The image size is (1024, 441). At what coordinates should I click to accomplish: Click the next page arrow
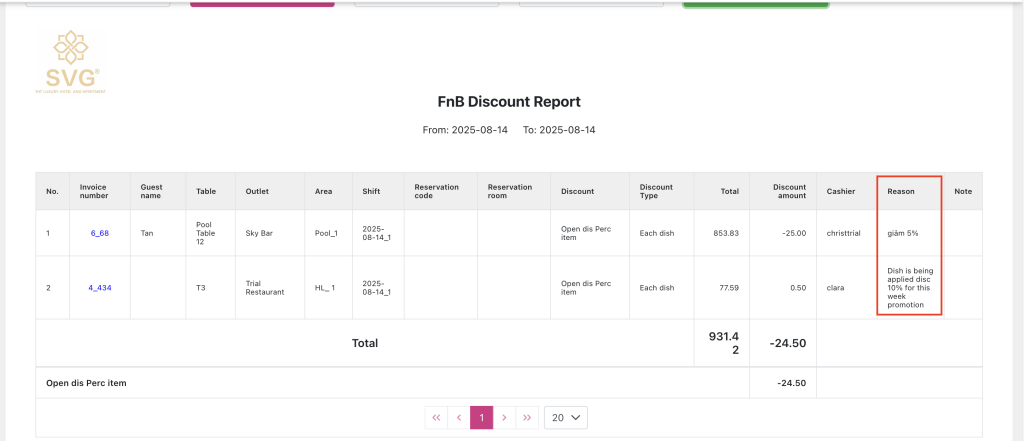(x=505, y=417)
